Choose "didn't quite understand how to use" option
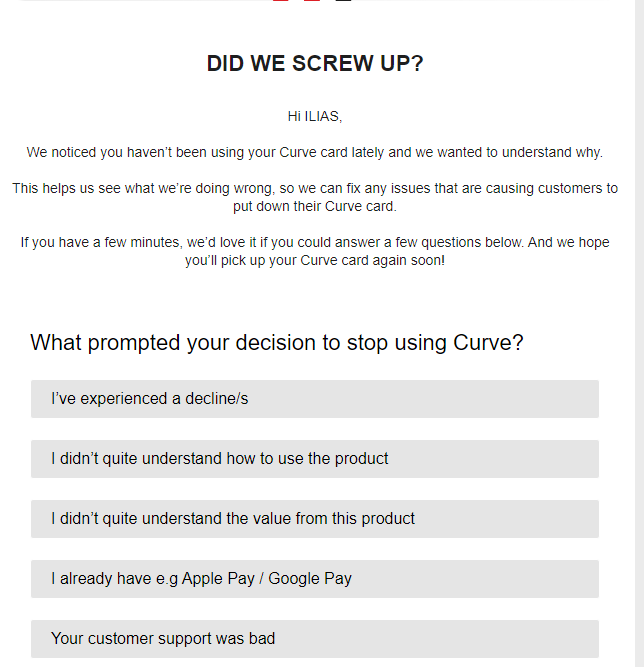This screenshot has width=644, height=667. pos(315,459)
